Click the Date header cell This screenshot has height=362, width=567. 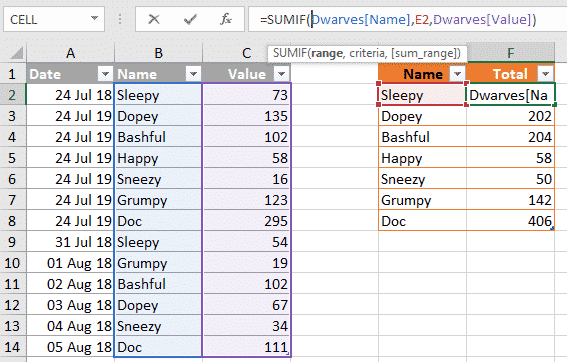tap(71, 74)
